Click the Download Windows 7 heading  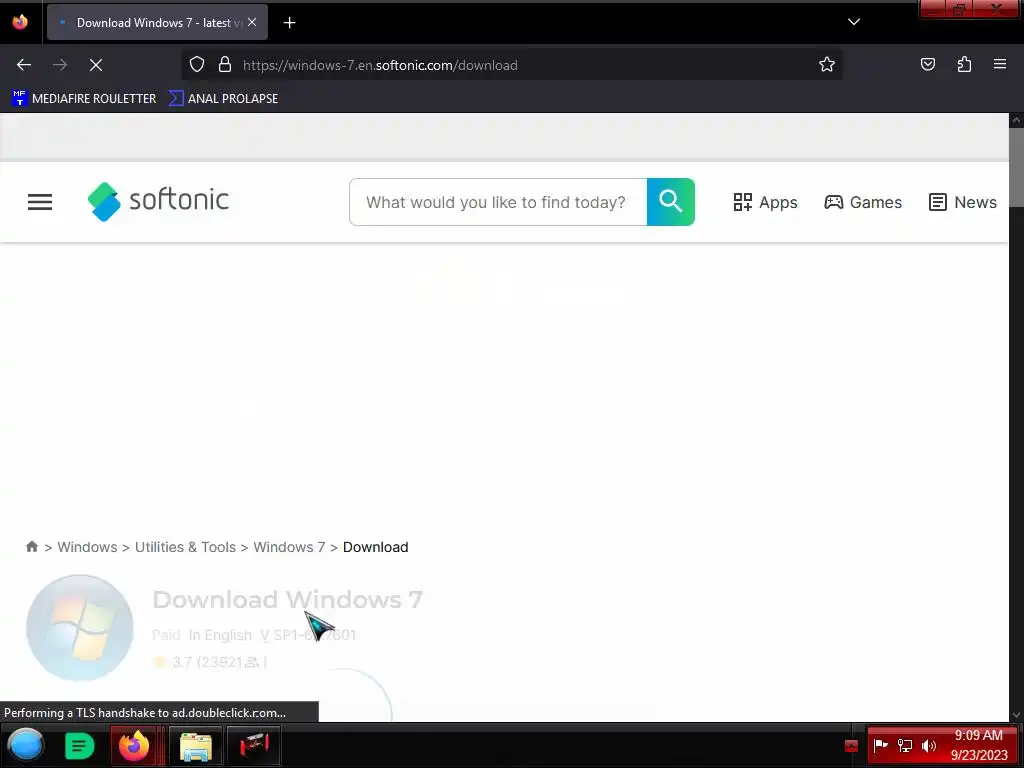tap(287, 600)
